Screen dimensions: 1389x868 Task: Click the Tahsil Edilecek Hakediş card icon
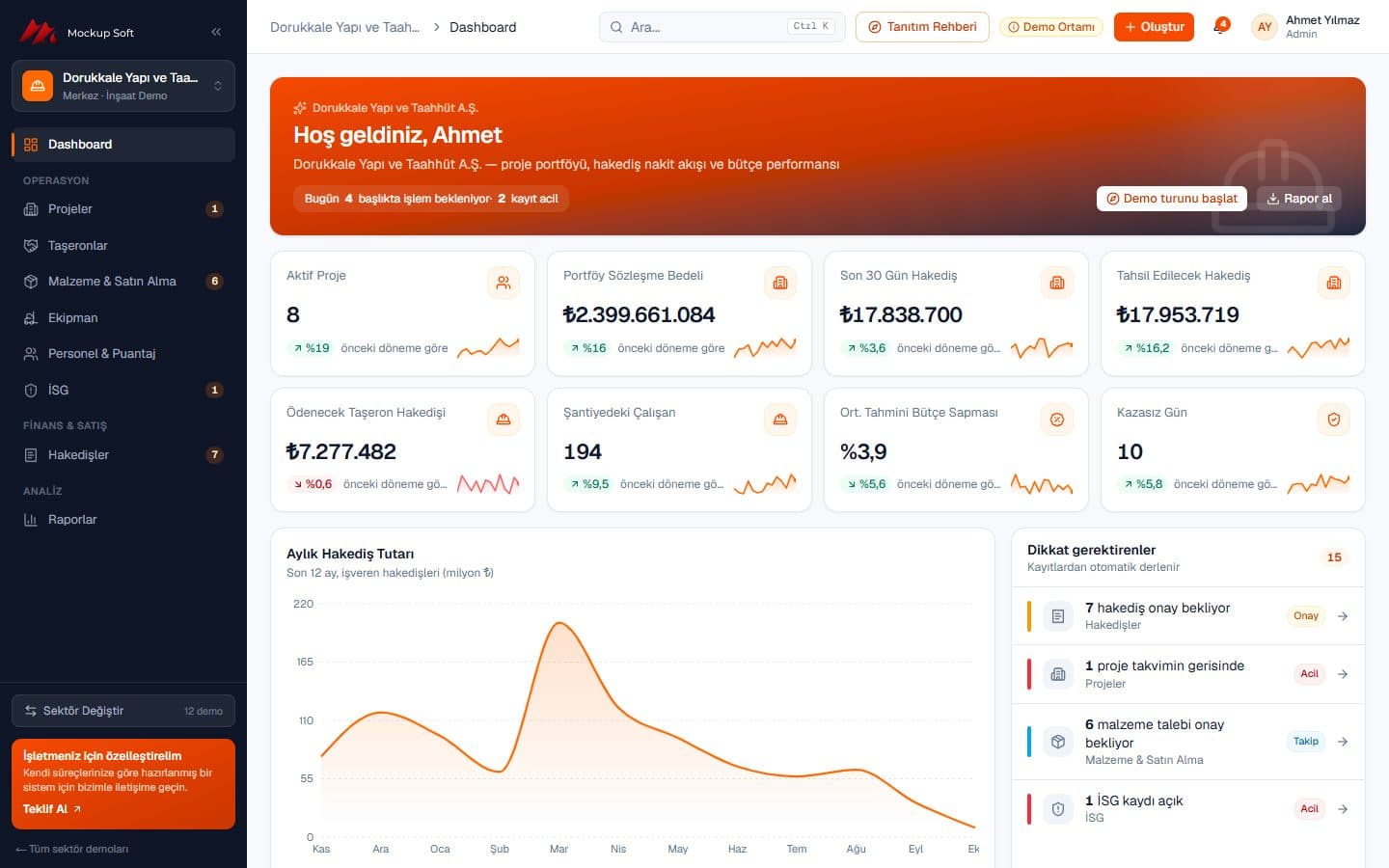pos(1334,283)
